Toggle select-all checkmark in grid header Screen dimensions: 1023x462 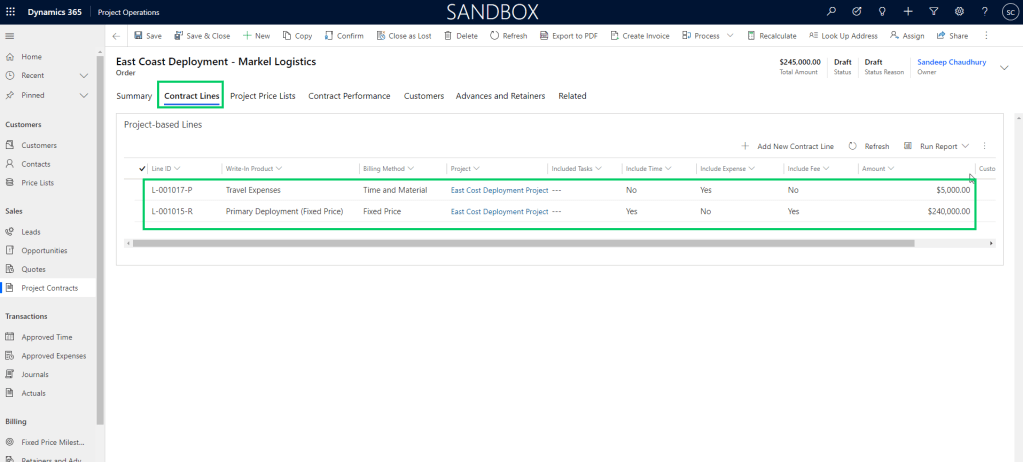[142, 168]
